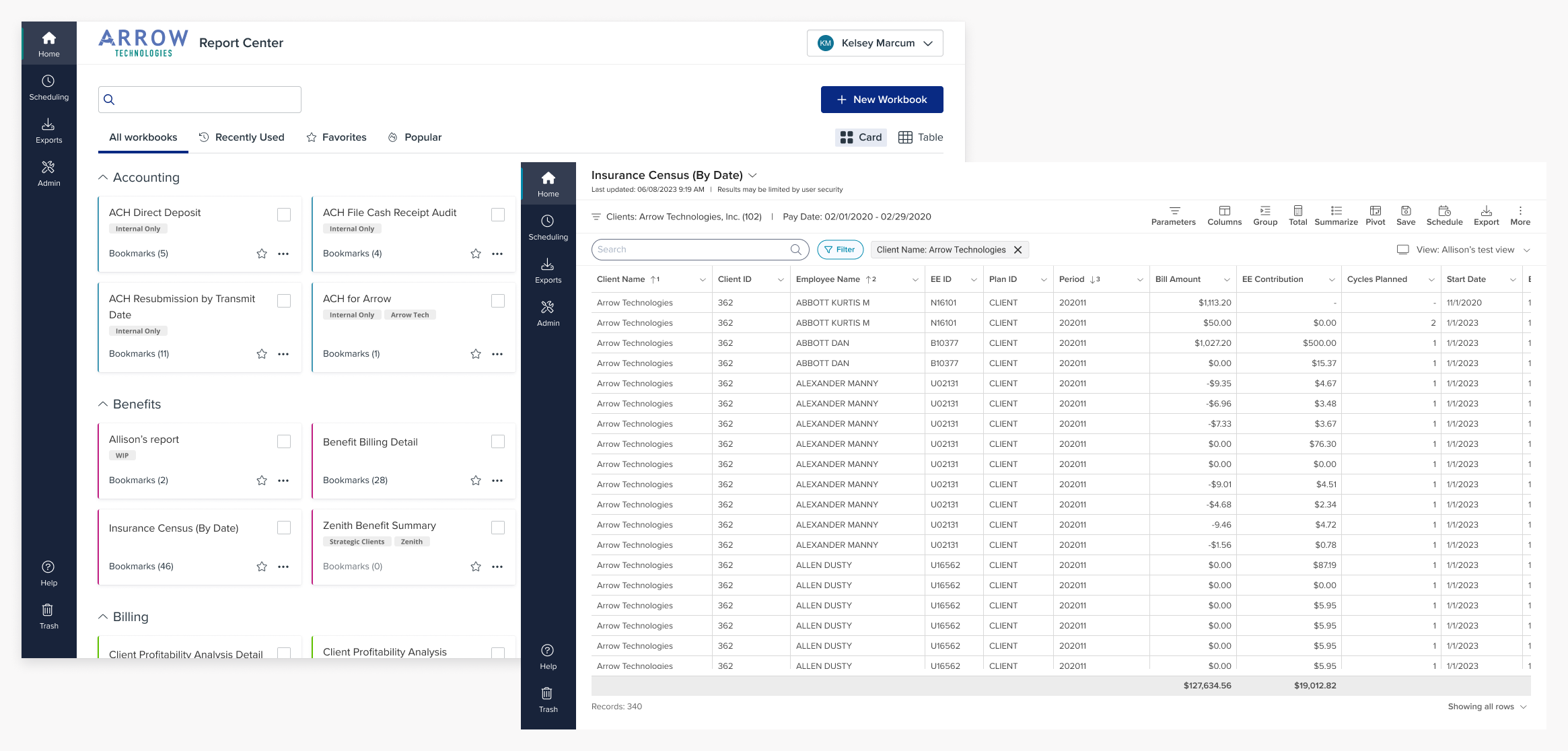Open the Showing all rows dropdown
1568x751 pixels.
(1487, 707)
